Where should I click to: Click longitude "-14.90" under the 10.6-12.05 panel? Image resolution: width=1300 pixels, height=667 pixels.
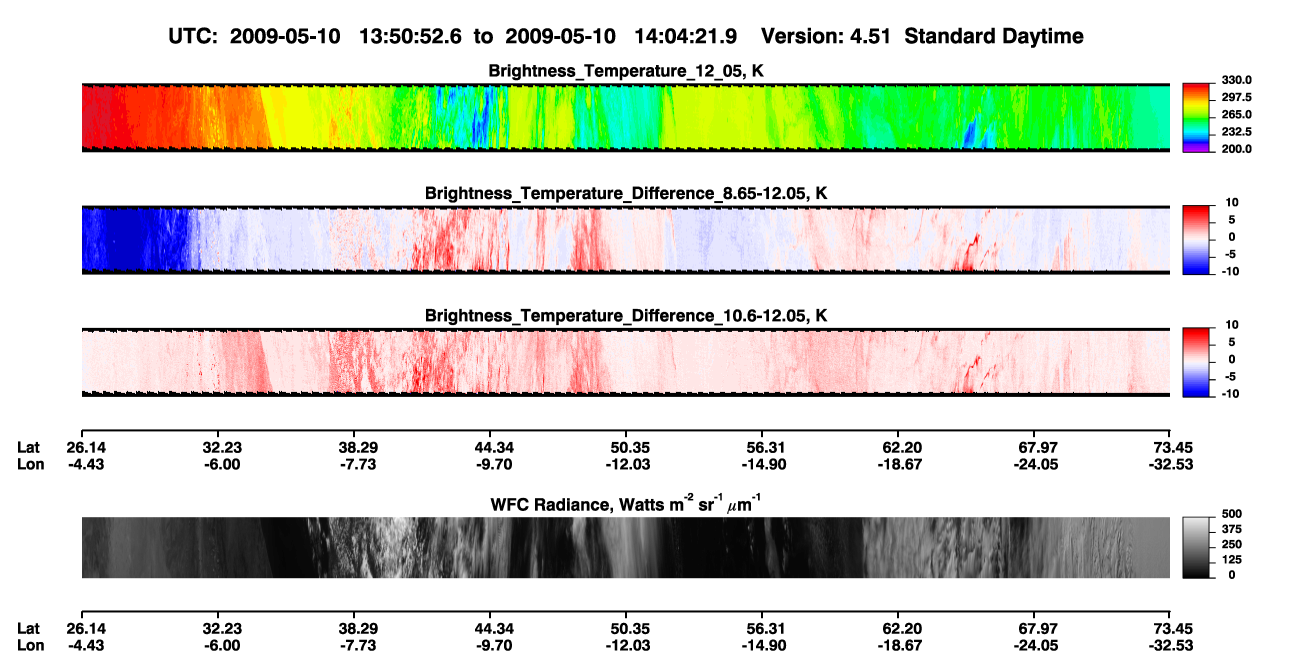pos(762,464)
